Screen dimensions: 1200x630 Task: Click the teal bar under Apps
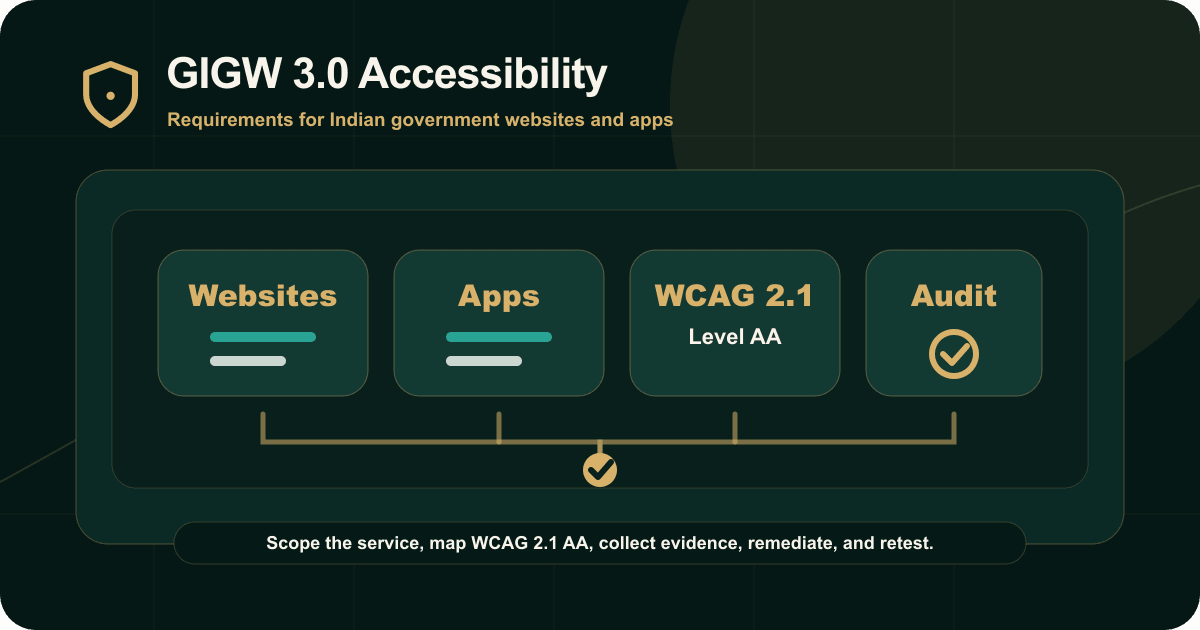[x=499, y=337]
